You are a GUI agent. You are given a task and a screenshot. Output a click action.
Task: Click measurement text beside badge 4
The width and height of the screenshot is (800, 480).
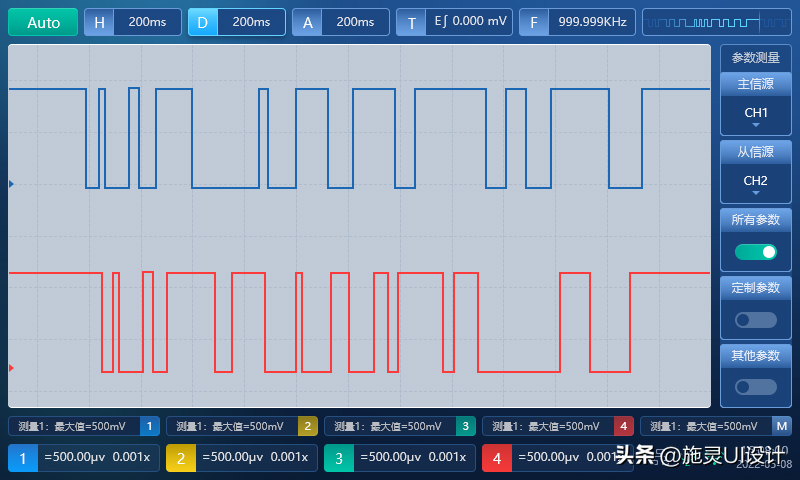tap(546, 426)
